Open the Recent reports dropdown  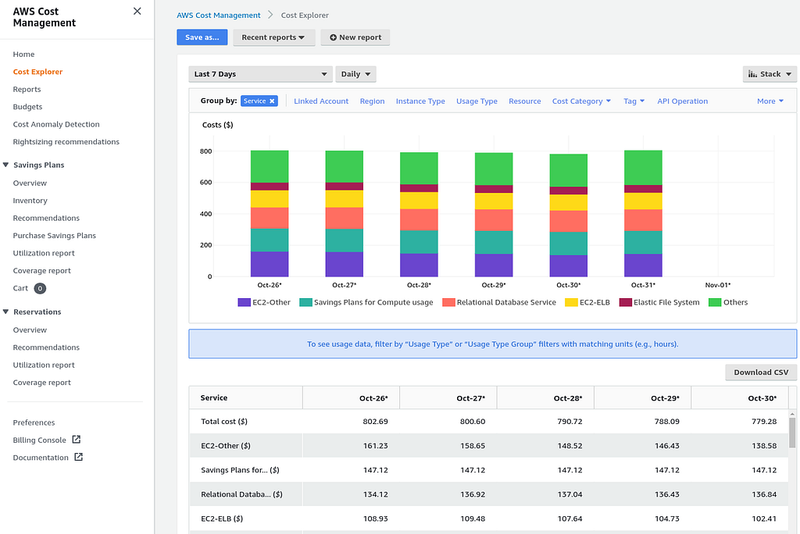tap(274, 37)
